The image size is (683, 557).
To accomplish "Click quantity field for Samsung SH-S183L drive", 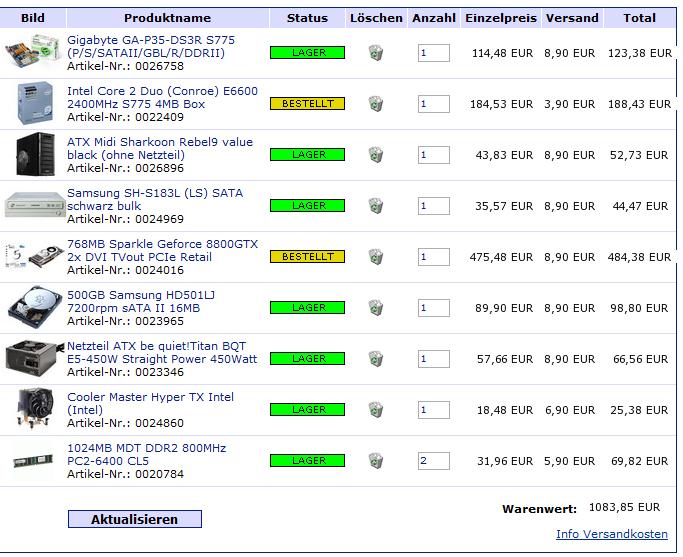I will coord(433,206).
